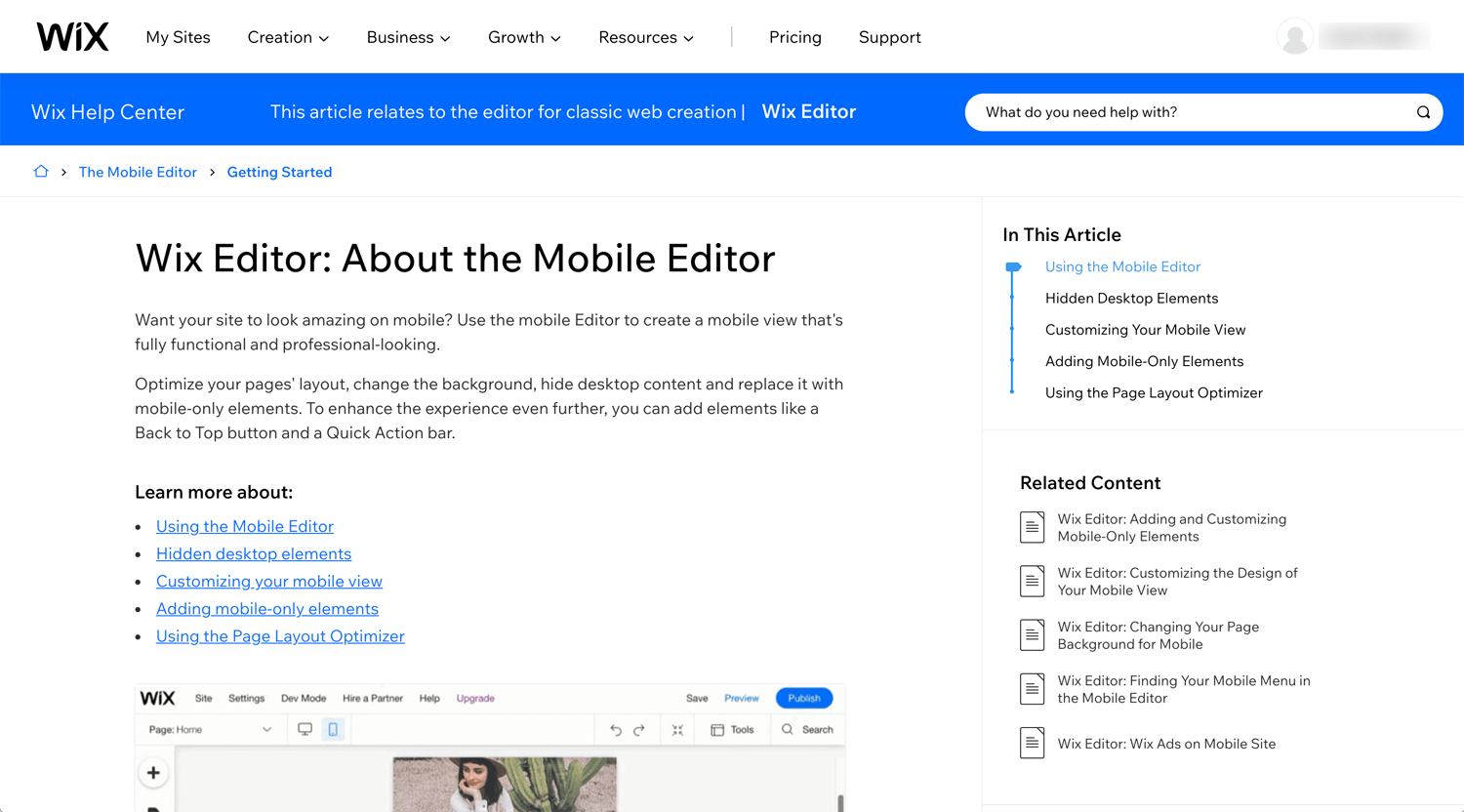1464x812 pixels.
Task: Click The Mobile Editor breadcrumb link
Action: point(138,172)
